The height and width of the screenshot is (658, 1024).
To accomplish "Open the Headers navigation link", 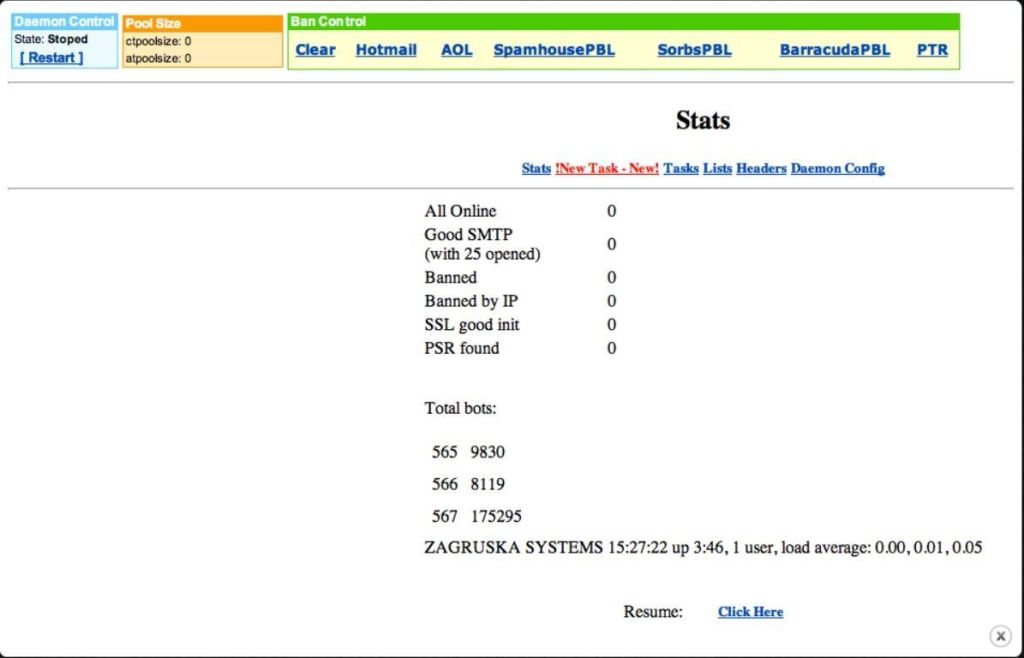I will 761,169.
